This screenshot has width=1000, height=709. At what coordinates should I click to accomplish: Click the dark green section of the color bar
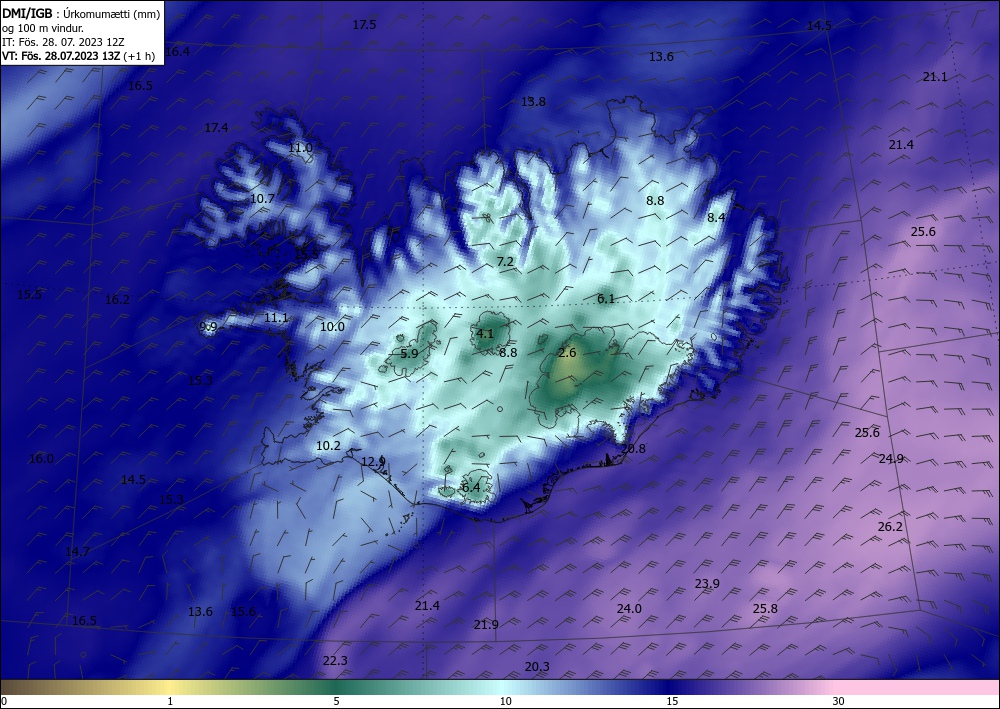point(338,687)
